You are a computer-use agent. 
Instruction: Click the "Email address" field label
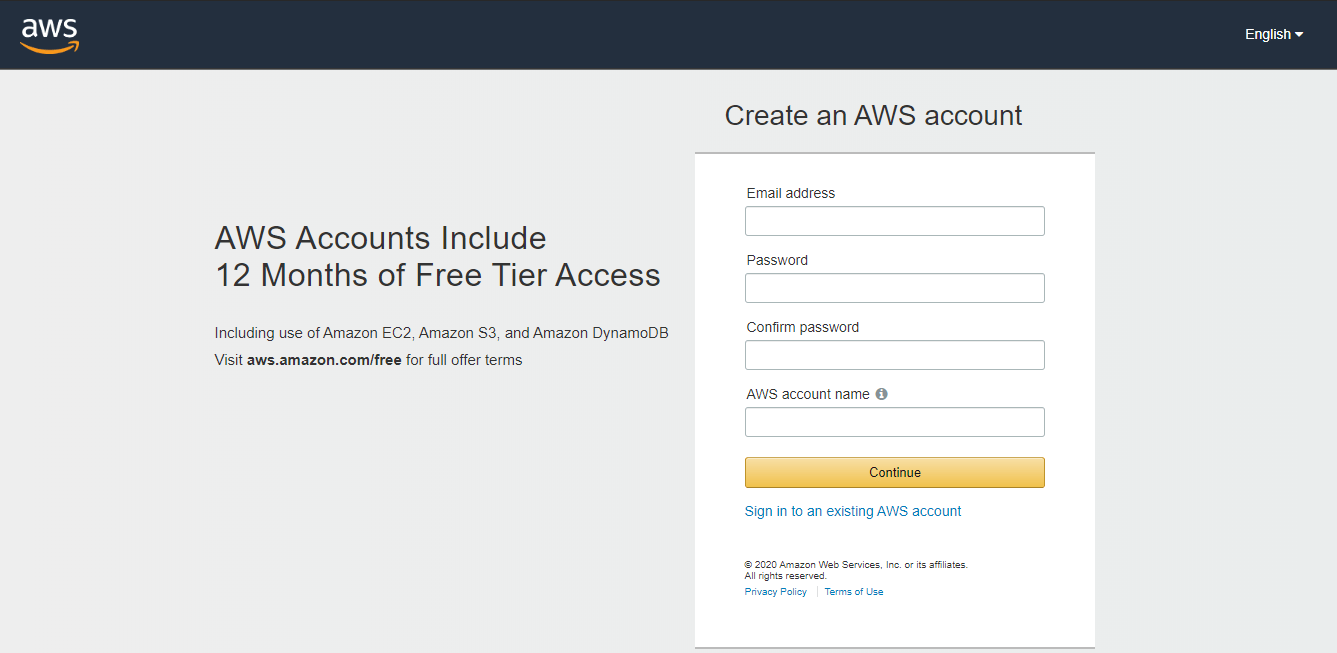(790, 193)
